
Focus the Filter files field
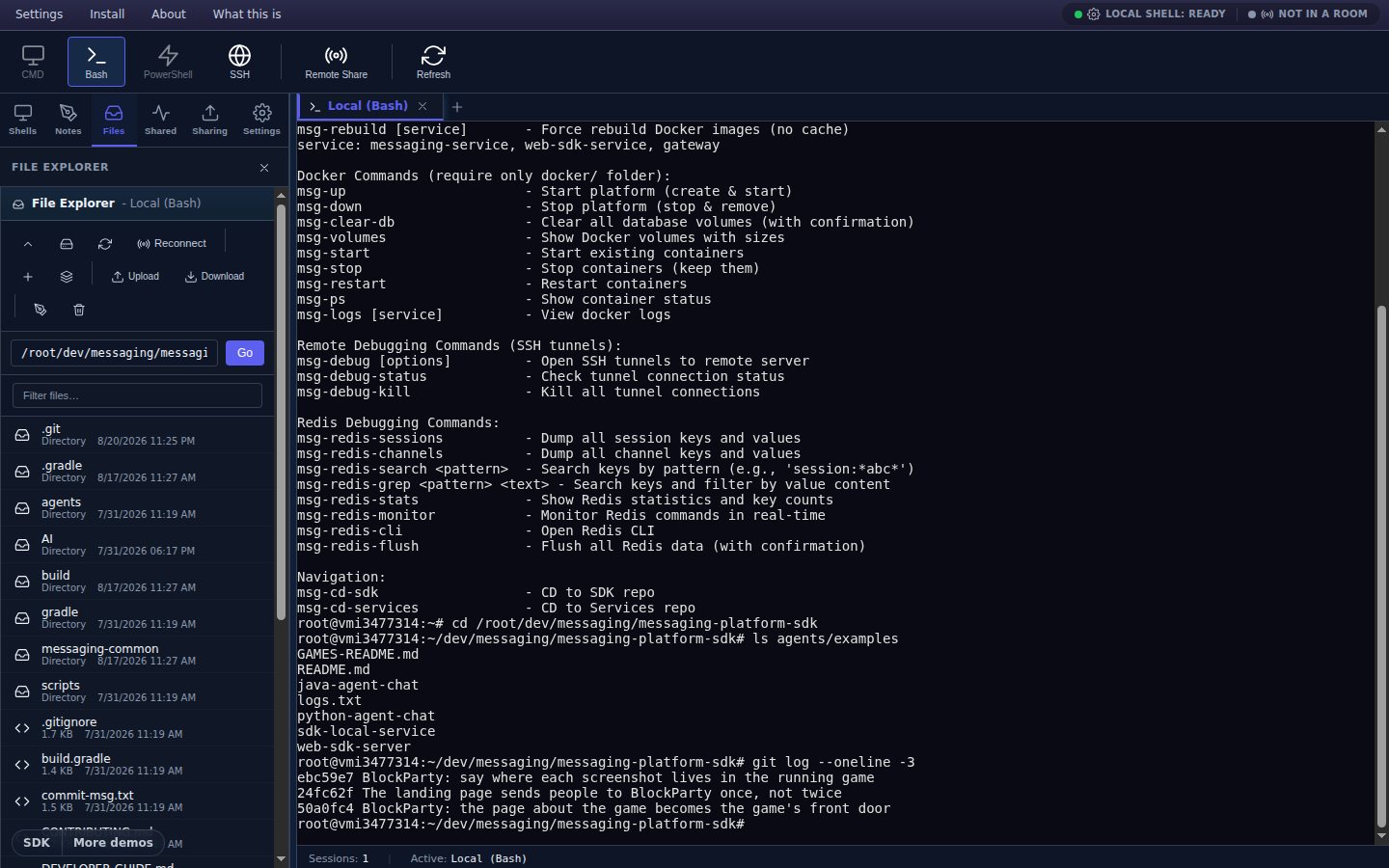tap(137, 395)
